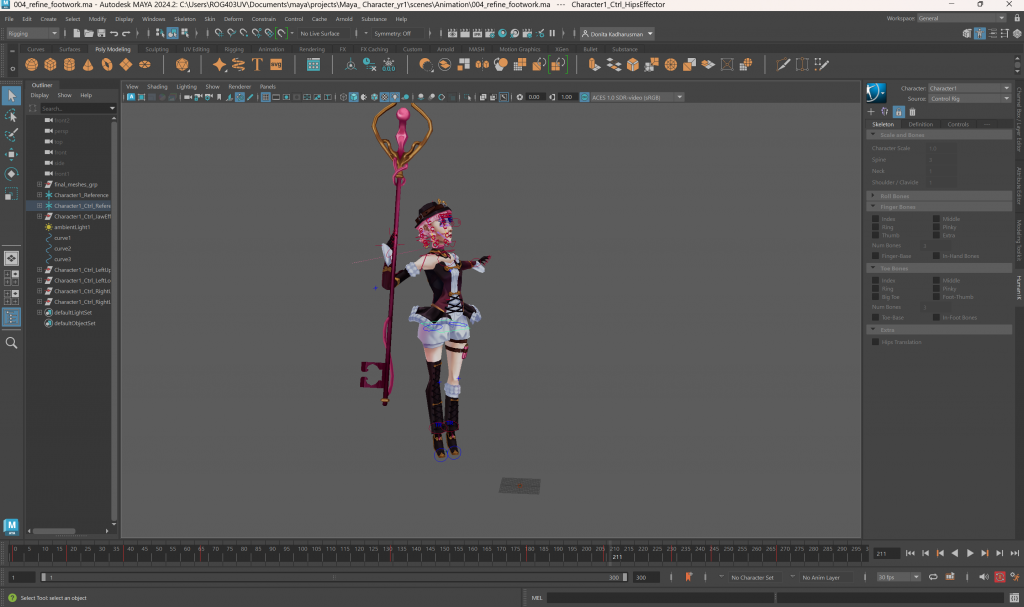Check the Finger-Base checkbox
Screen dimensions: 1024x607
[x=876, y=256]
